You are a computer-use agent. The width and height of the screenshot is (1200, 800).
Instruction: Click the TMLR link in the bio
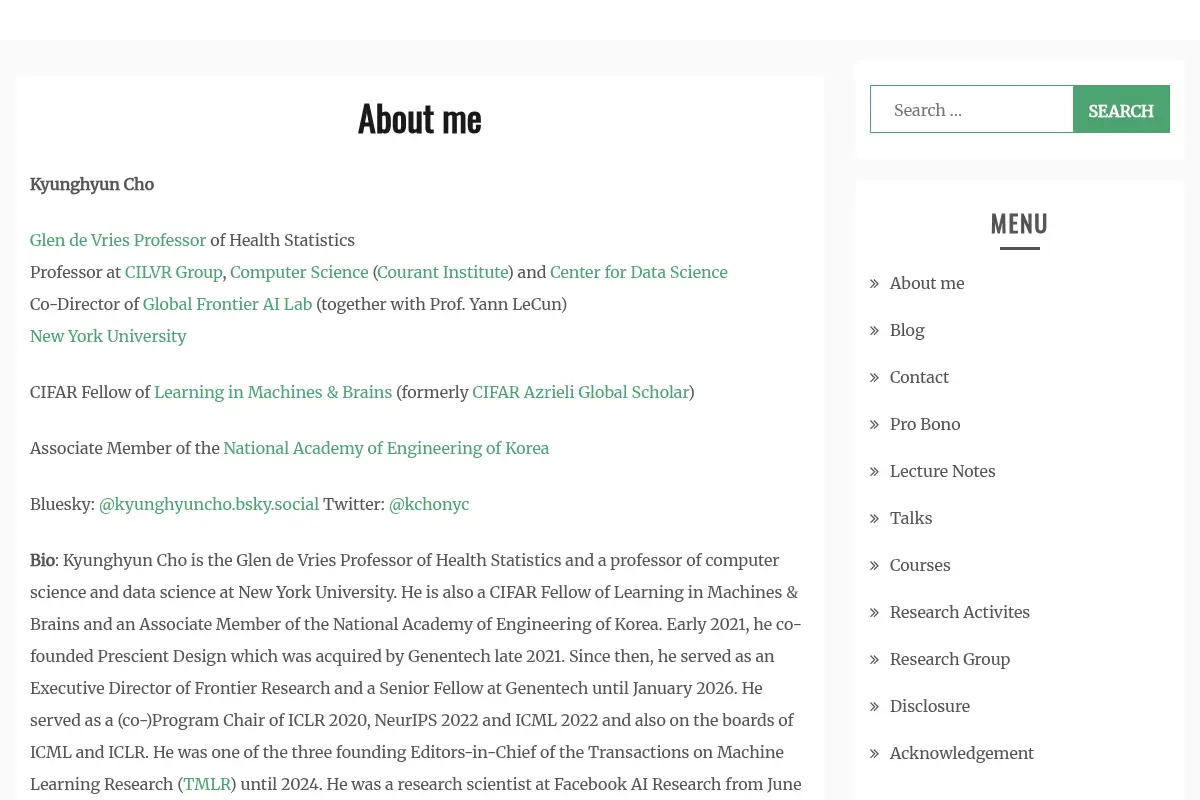207,784
